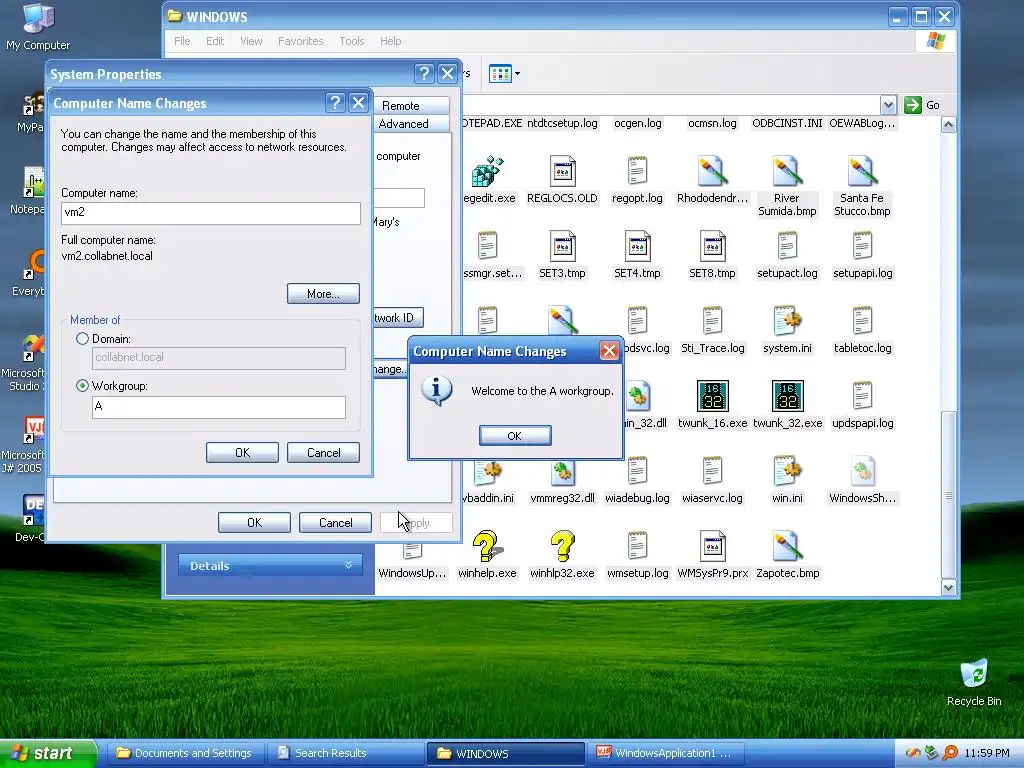Click the explorer vertical scrollbar thumb
The height and width of the screenshot is (768, 1024).
(949, 494)
